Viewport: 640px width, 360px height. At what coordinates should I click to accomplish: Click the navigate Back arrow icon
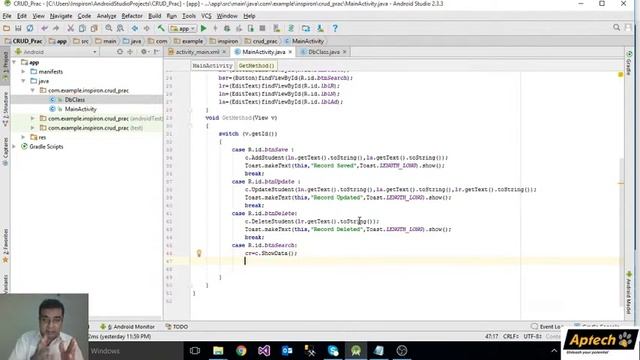[x=135, y=29]
